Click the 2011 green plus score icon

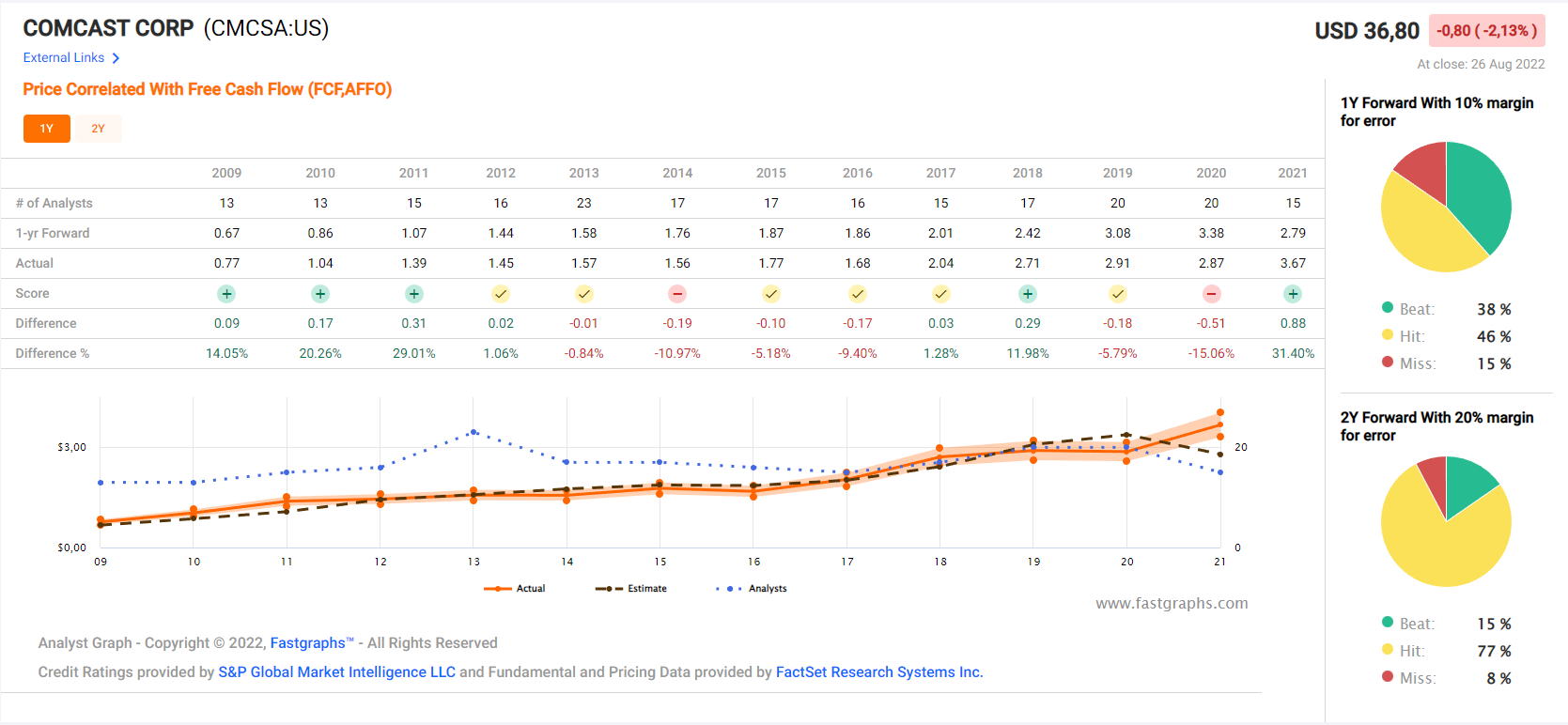click(413, 294)
